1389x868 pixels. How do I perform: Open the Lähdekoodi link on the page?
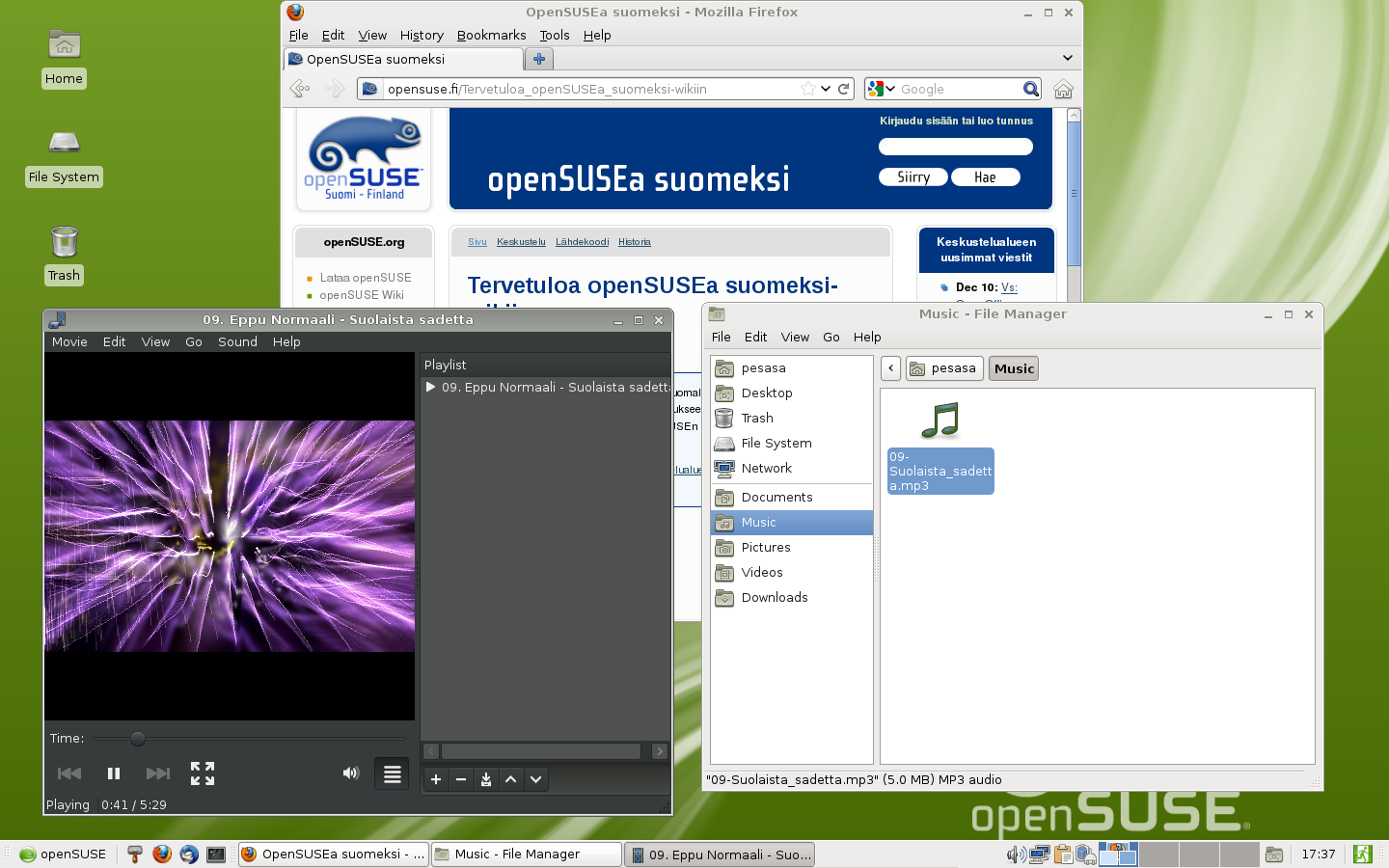[x=582, y=242]
